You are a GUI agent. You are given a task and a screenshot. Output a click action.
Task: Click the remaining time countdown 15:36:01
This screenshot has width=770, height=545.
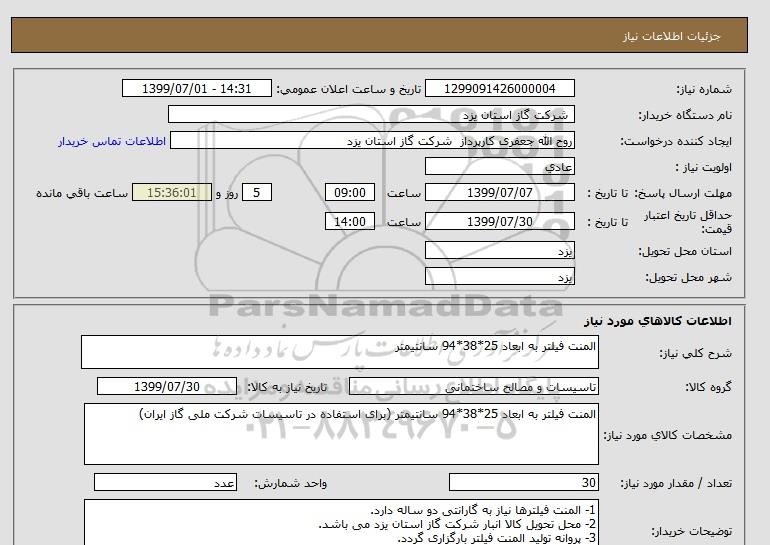[172, 192]
